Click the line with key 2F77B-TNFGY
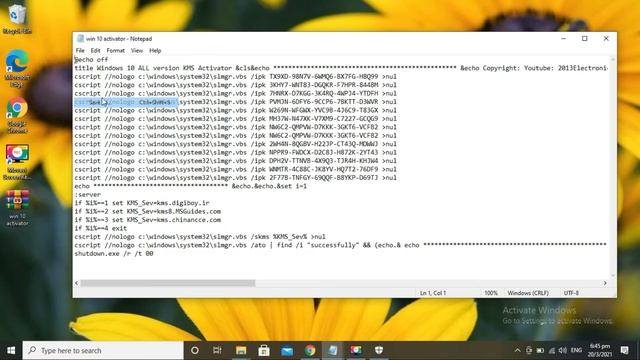The image size is (640, 360). pyautogui.click(x=235, y=178)
